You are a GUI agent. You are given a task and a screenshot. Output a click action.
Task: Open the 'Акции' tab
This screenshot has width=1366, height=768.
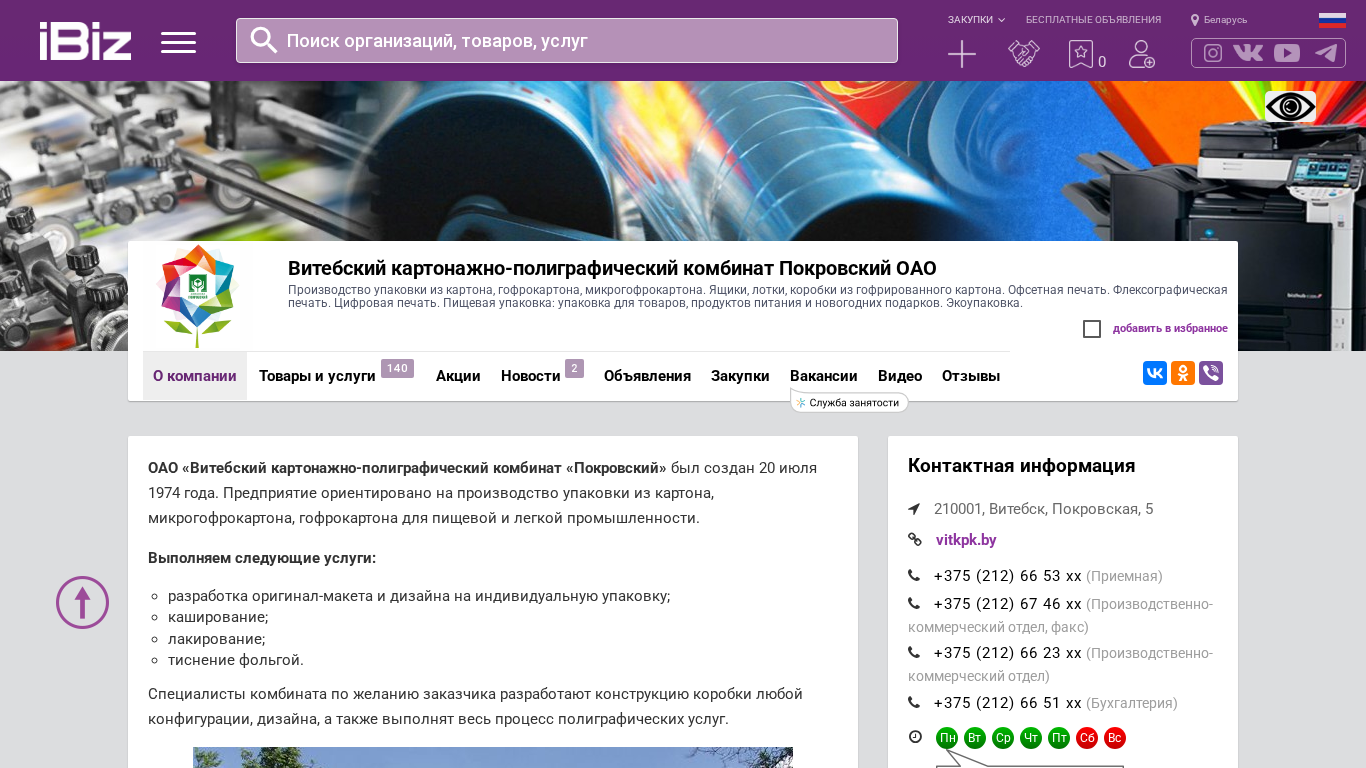pyautogui.click(x=458, y=376)
